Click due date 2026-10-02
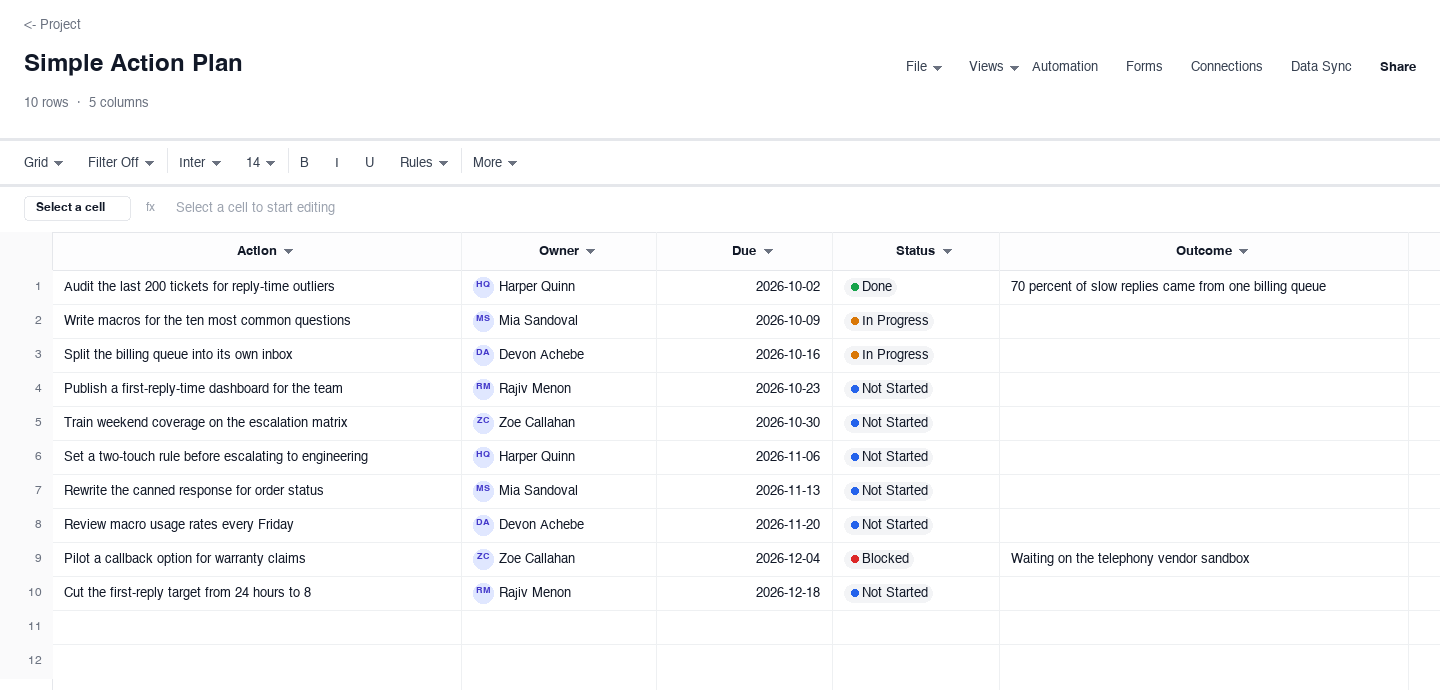The width and height of the screenshot is (1440, 690). 745,287
